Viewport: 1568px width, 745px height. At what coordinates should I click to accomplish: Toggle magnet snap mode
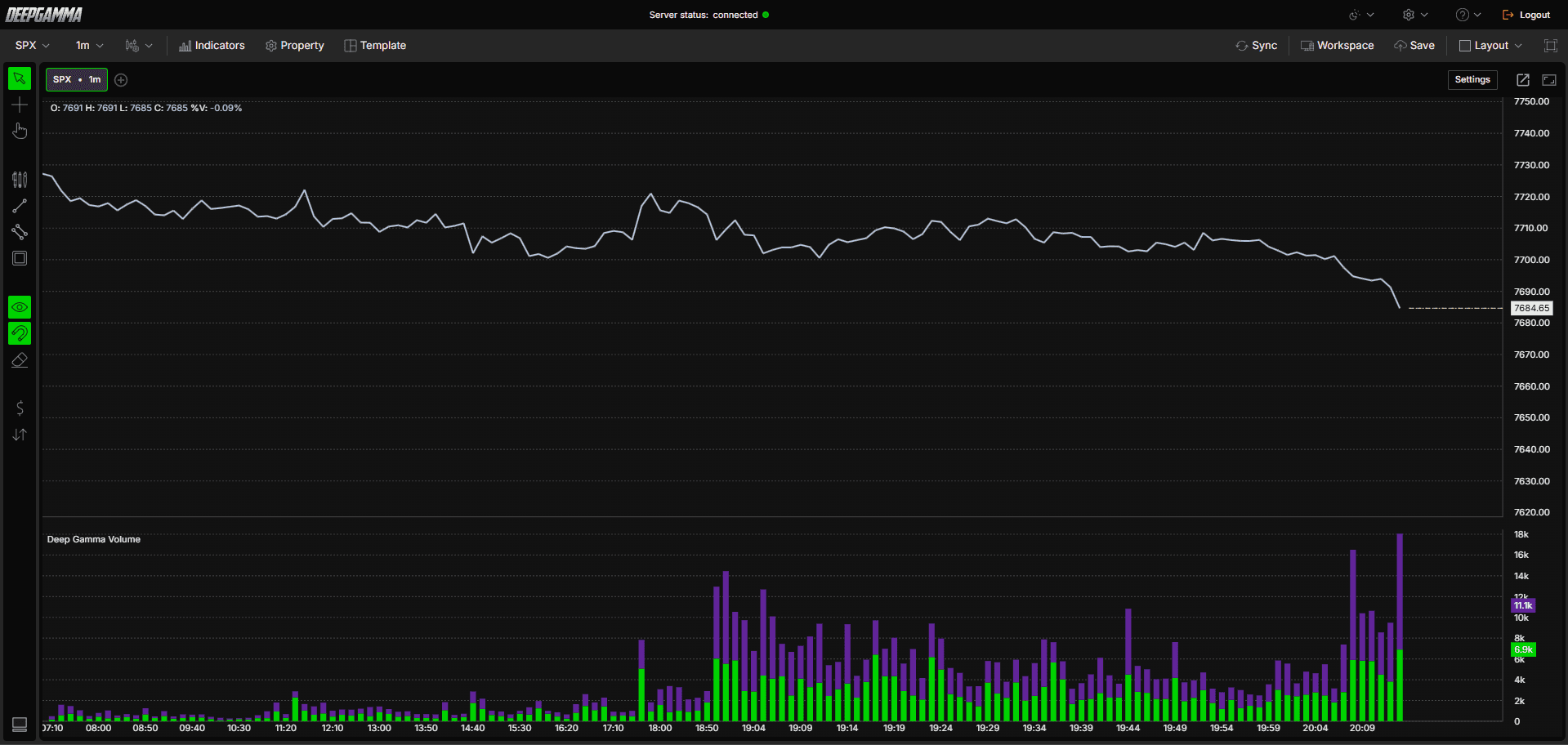[20, 333]
